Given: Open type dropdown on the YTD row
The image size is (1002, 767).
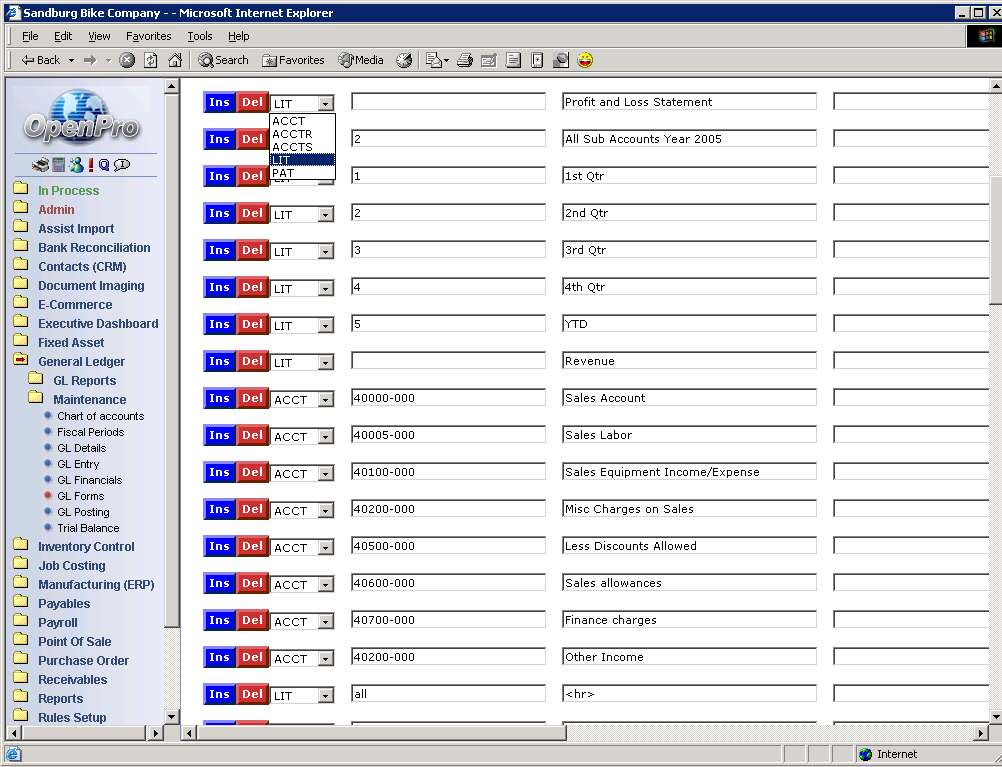Looking at the screenshot, I should click(325, 326).
